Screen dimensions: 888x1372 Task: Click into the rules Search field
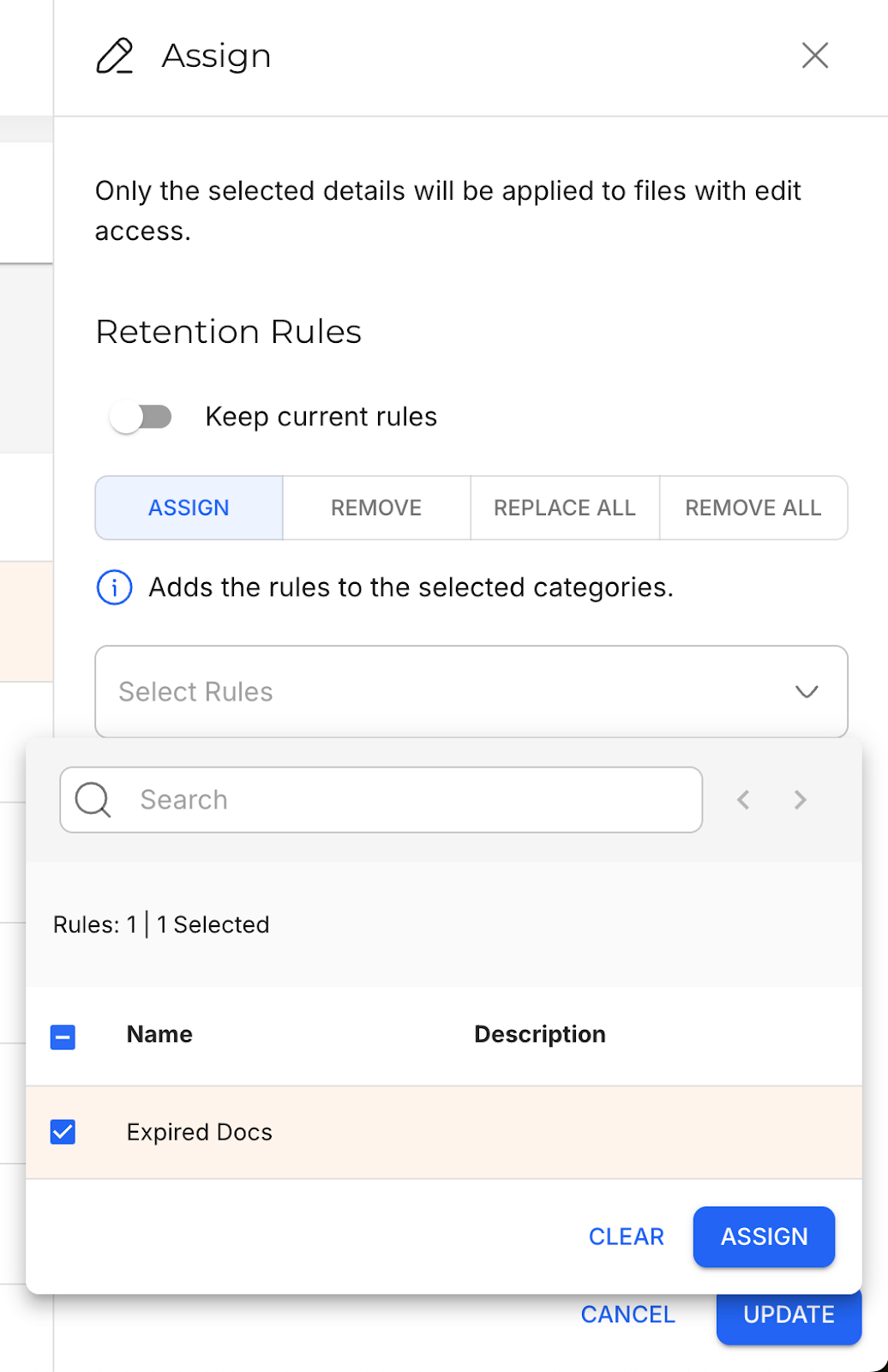tap(411, 799)
